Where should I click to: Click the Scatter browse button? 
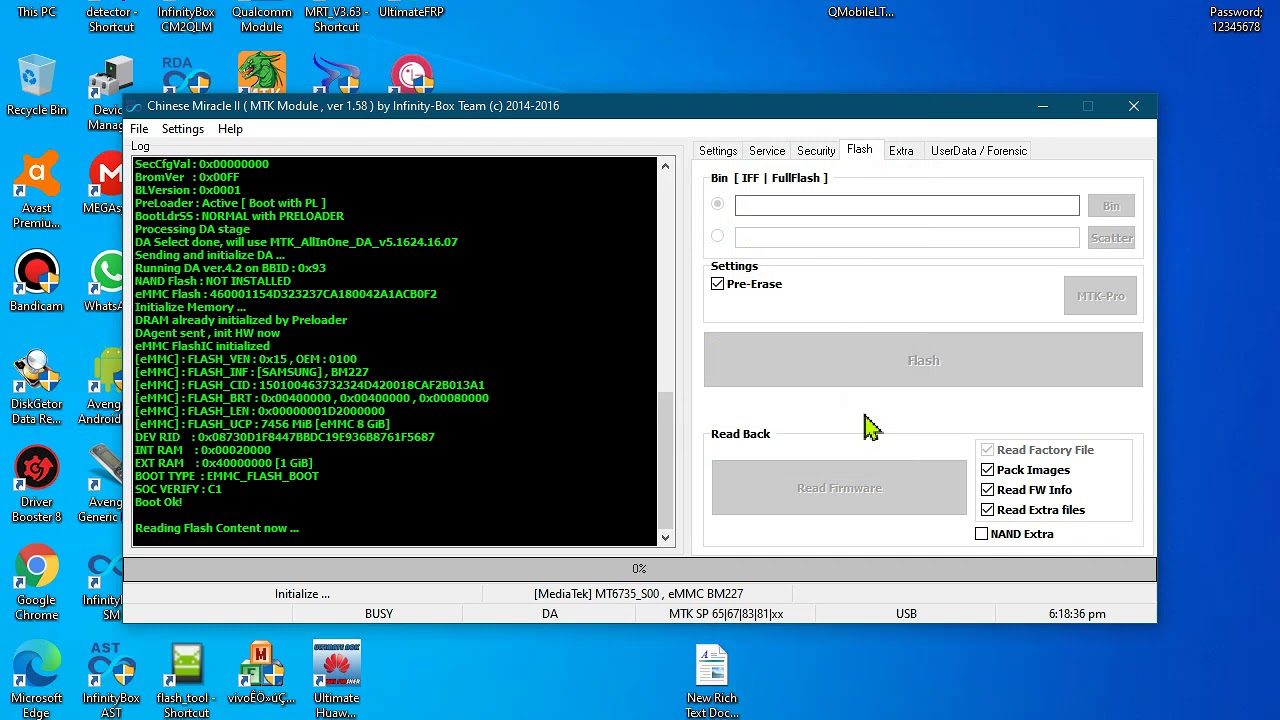pyautogui.click(x=1111, y=238)
